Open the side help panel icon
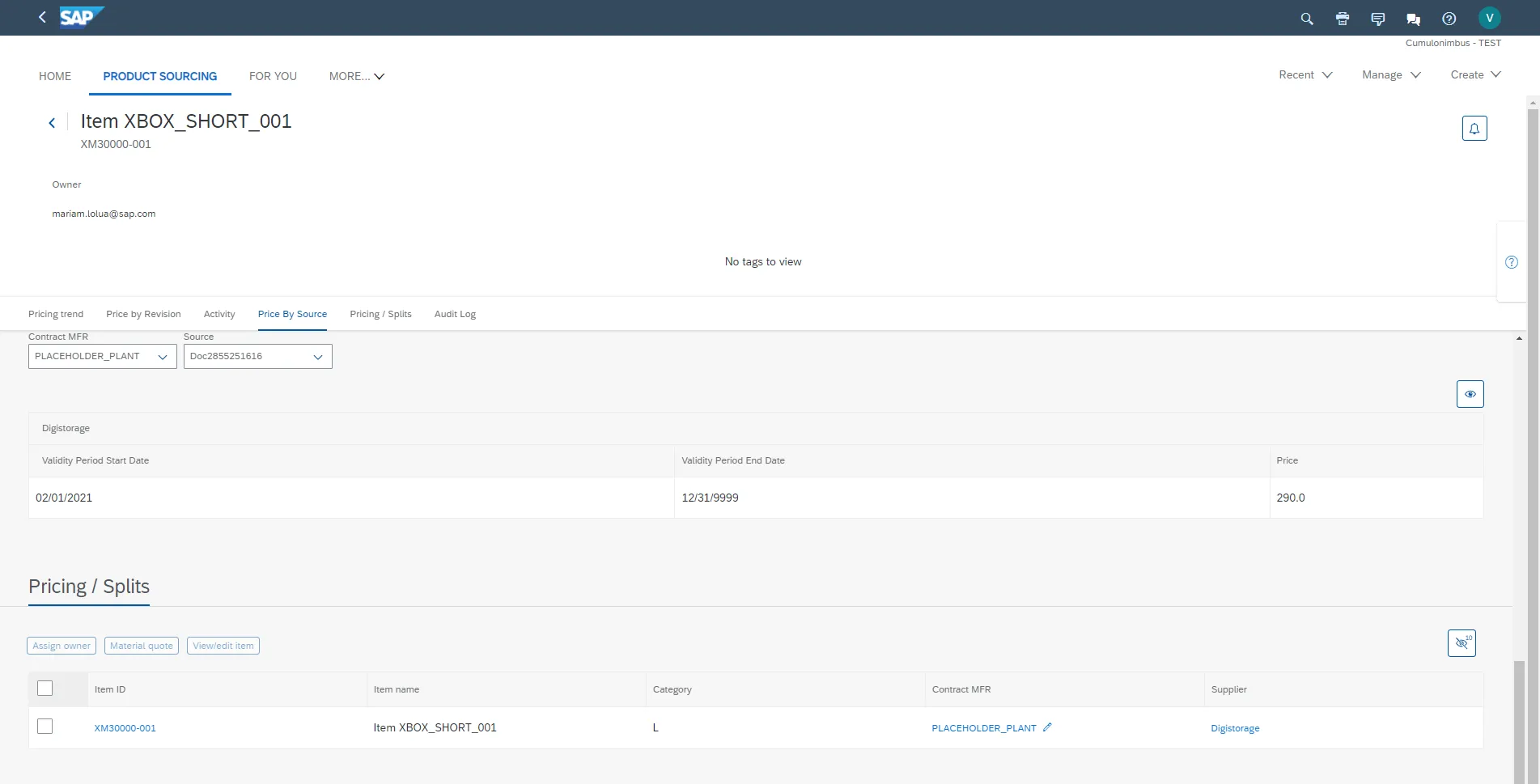Viewport: 1540px width, 784px height. coord(1511,262)
